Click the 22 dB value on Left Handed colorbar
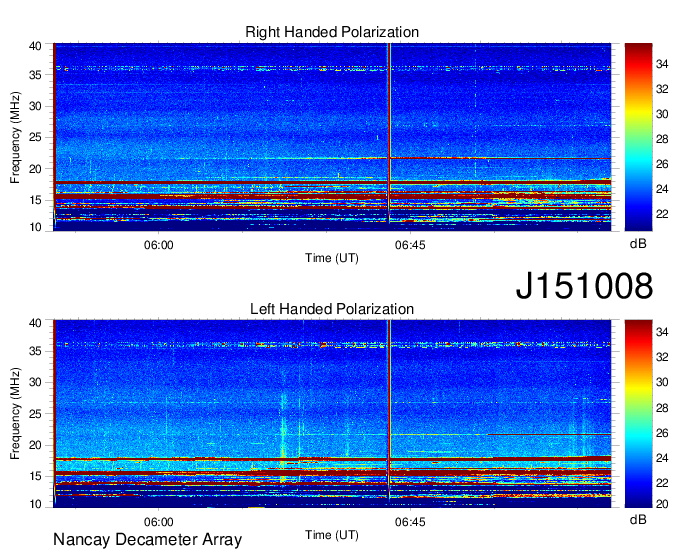Screen dimensions: 680x552 (x=662, y=483)
